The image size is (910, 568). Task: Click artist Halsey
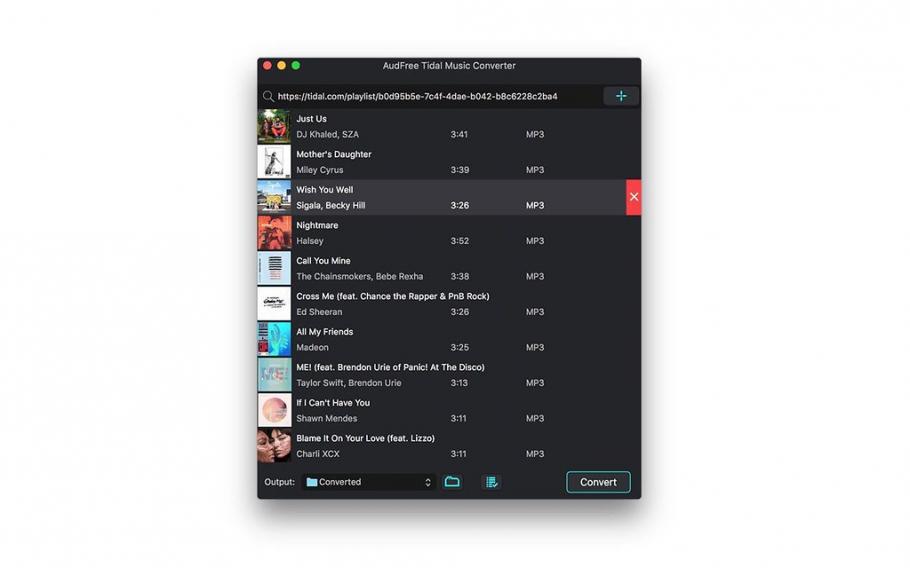point(310,241)
